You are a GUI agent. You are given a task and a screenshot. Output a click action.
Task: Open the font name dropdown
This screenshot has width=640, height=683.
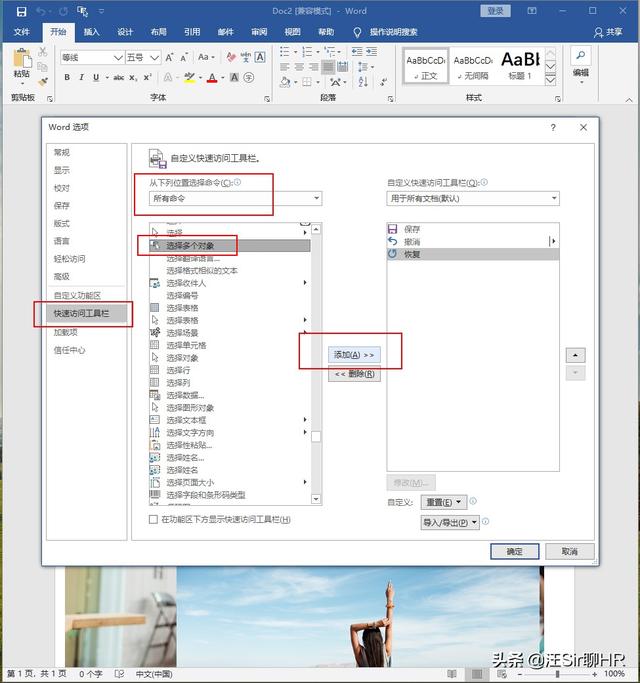tap(118, 57)
